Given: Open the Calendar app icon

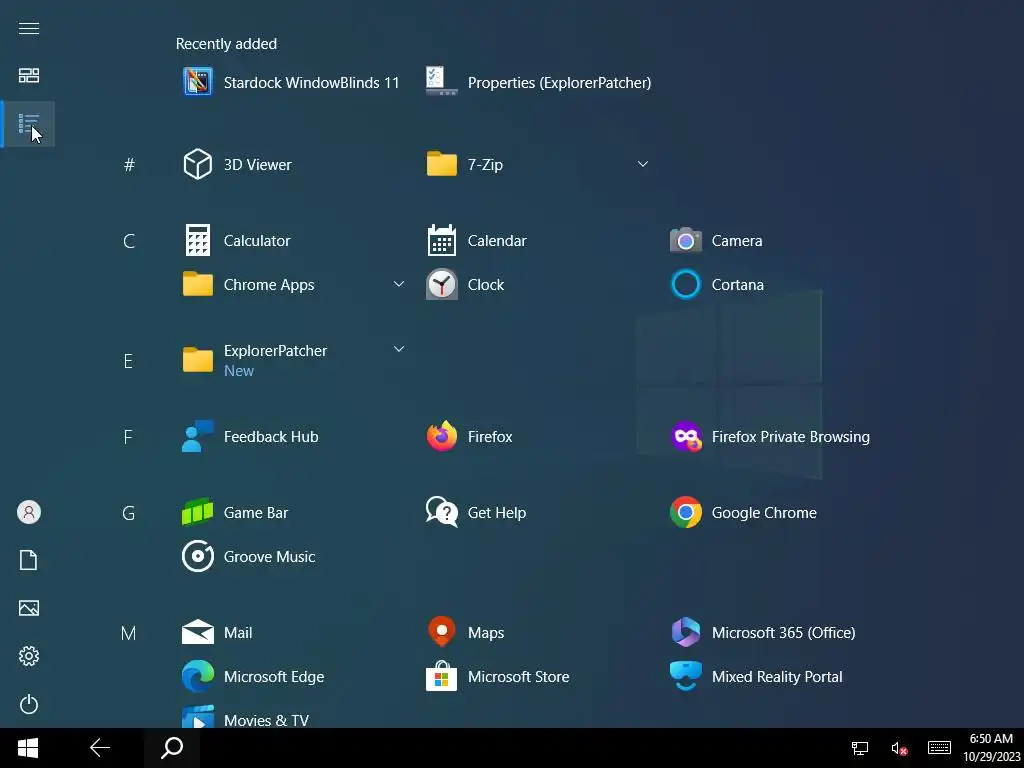Looking at the screenshot, I should (441, 240).
